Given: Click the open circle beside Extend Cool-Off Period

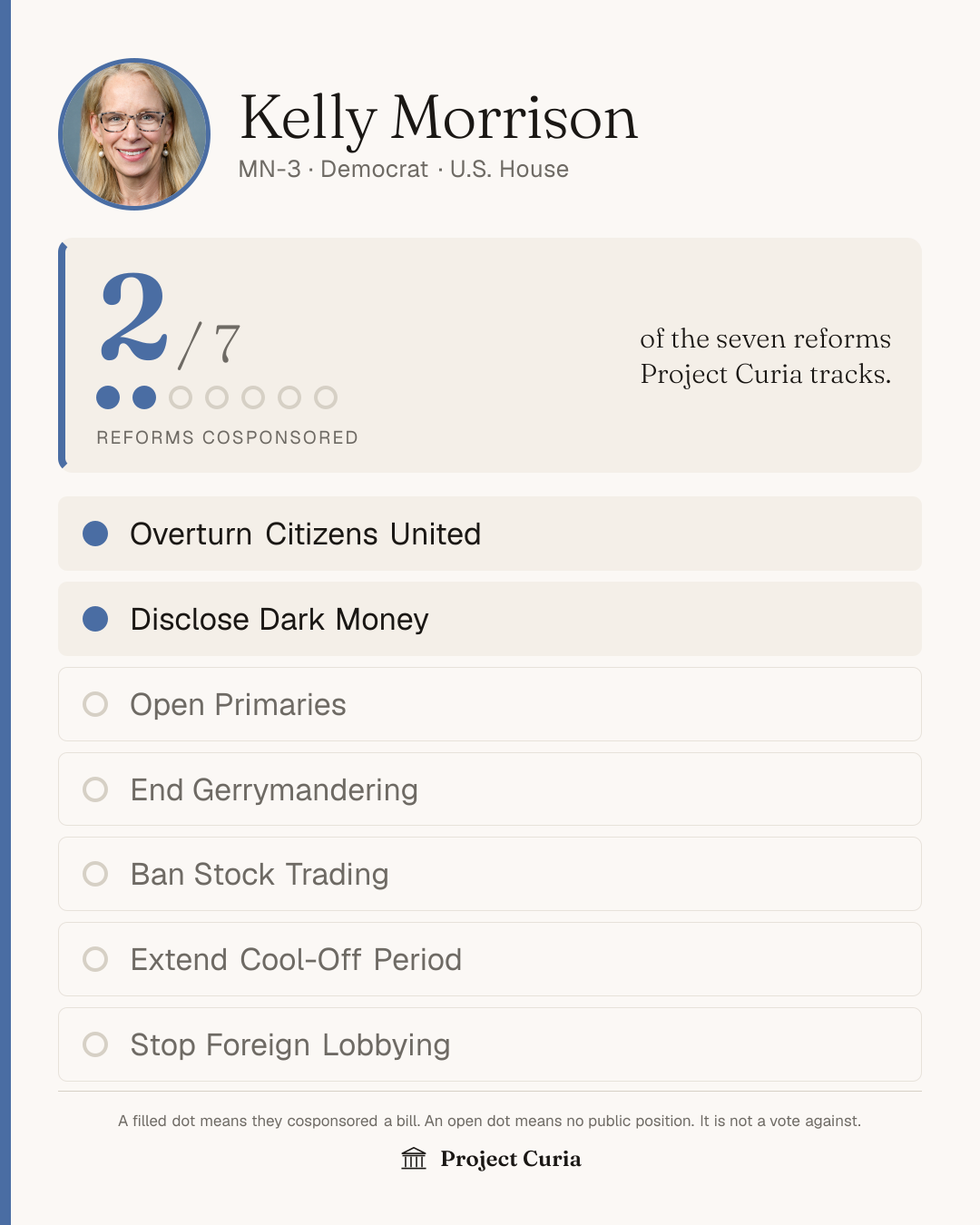Looking at the screenshot, I should (x=95, y=959).
